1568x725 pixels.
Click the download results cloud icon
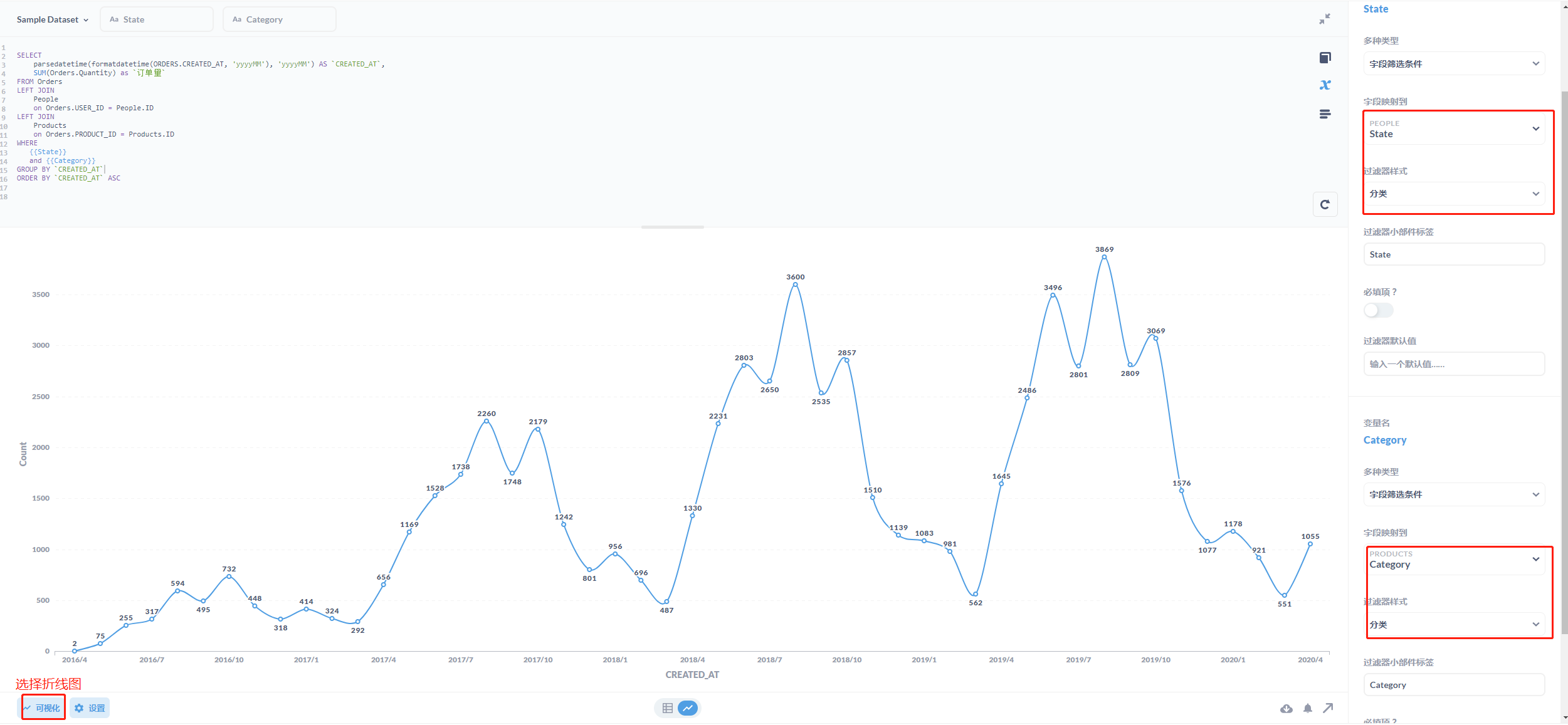(1286, 709)
